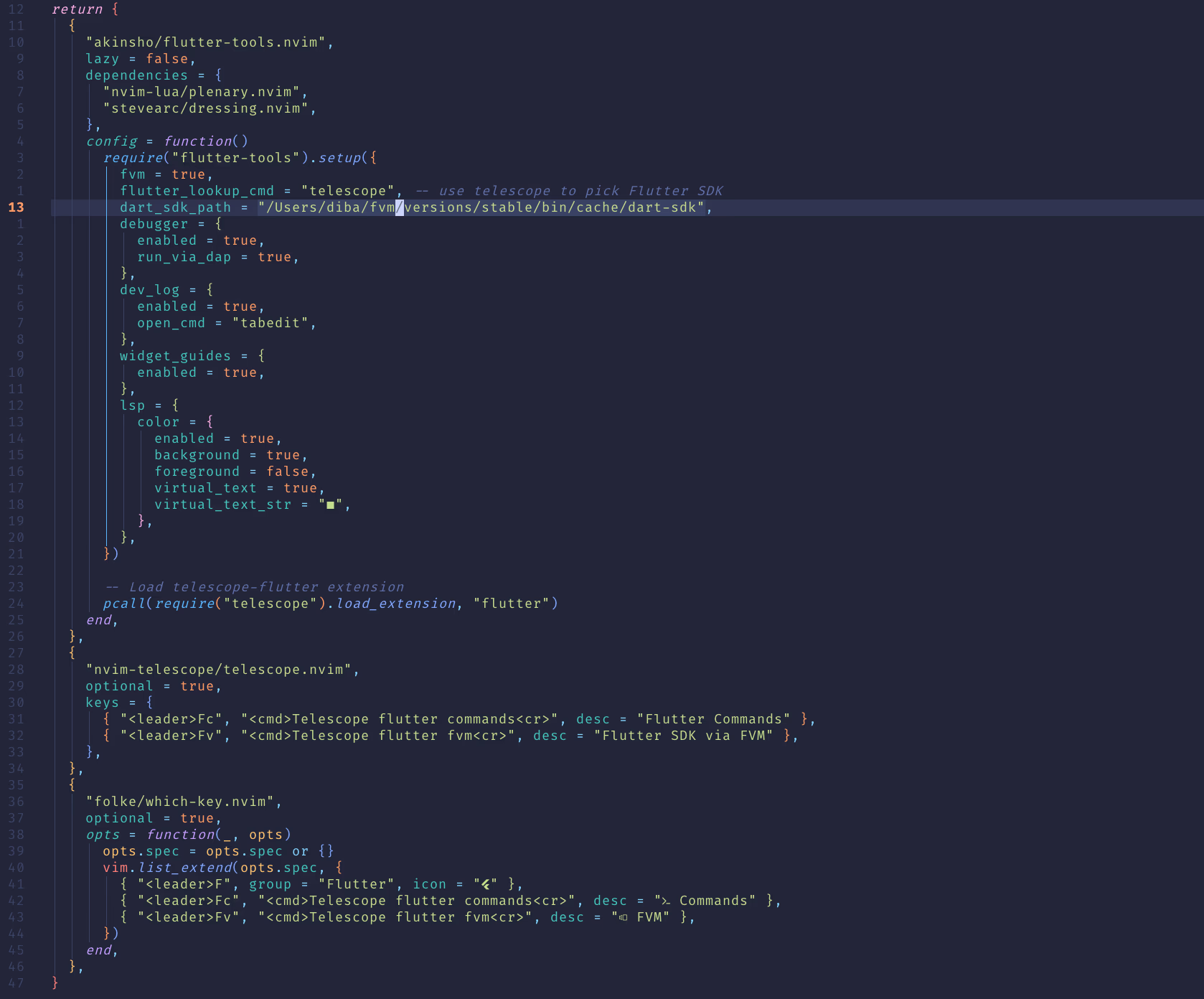The height and width of the screenshot is (999, 1204).
Task: Click the green square in virtual_text_str
Action: (x=332, y=504)
